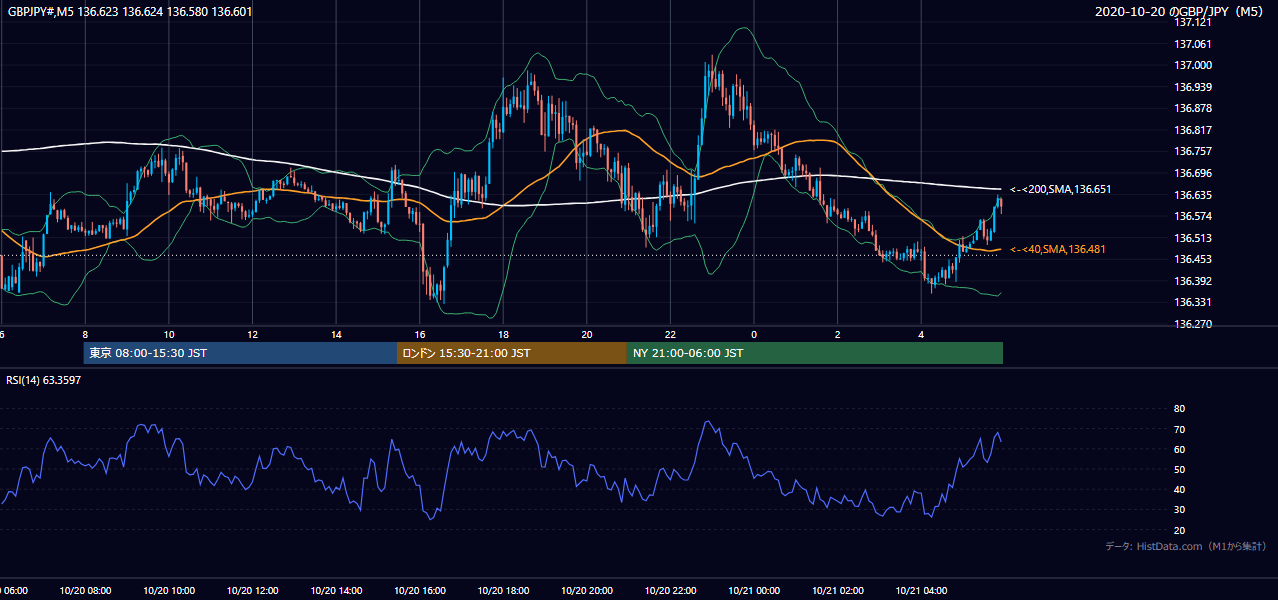Screen dimensions: 1278x600
Task: Click the 10/20 12:00 time axis label
Action: 252,590
